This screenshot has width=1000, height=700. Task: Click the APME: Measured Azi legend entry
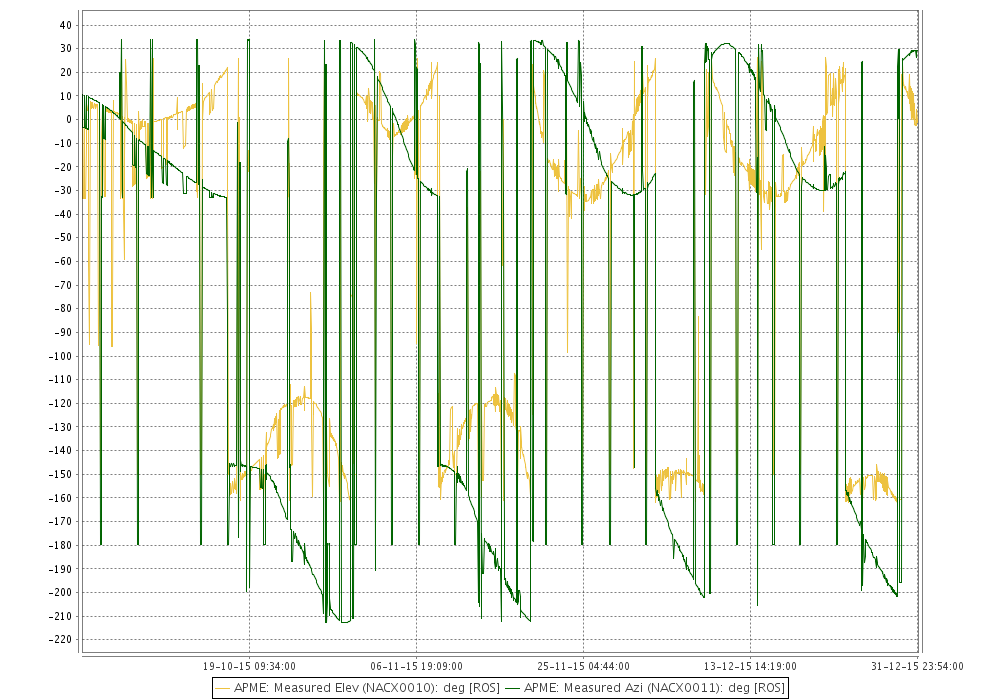[x=645, y=688]
